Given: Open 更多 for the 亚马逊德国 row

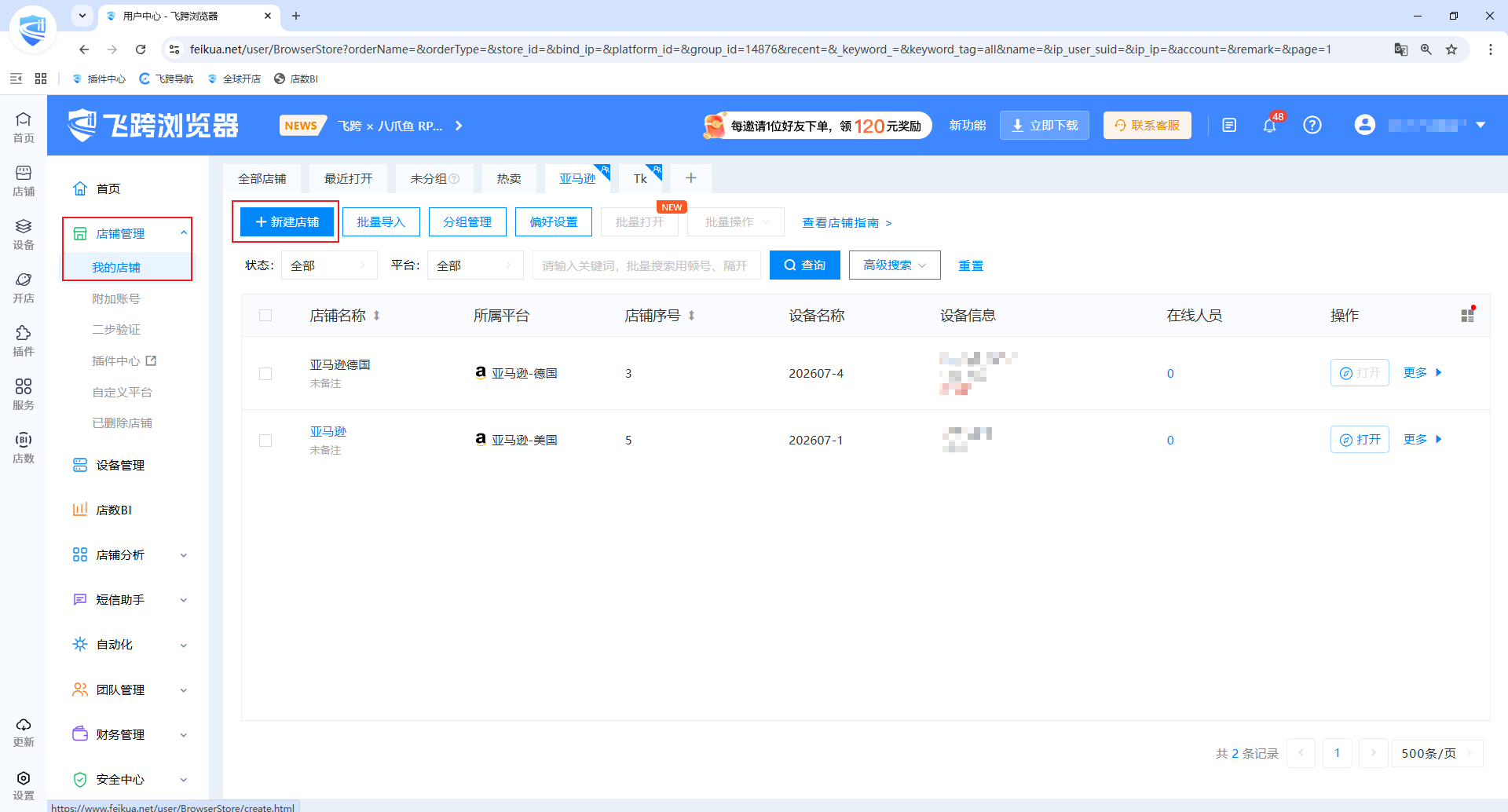Looking at the screenshot, I should pyautogui.click(x=1422, y=373).
